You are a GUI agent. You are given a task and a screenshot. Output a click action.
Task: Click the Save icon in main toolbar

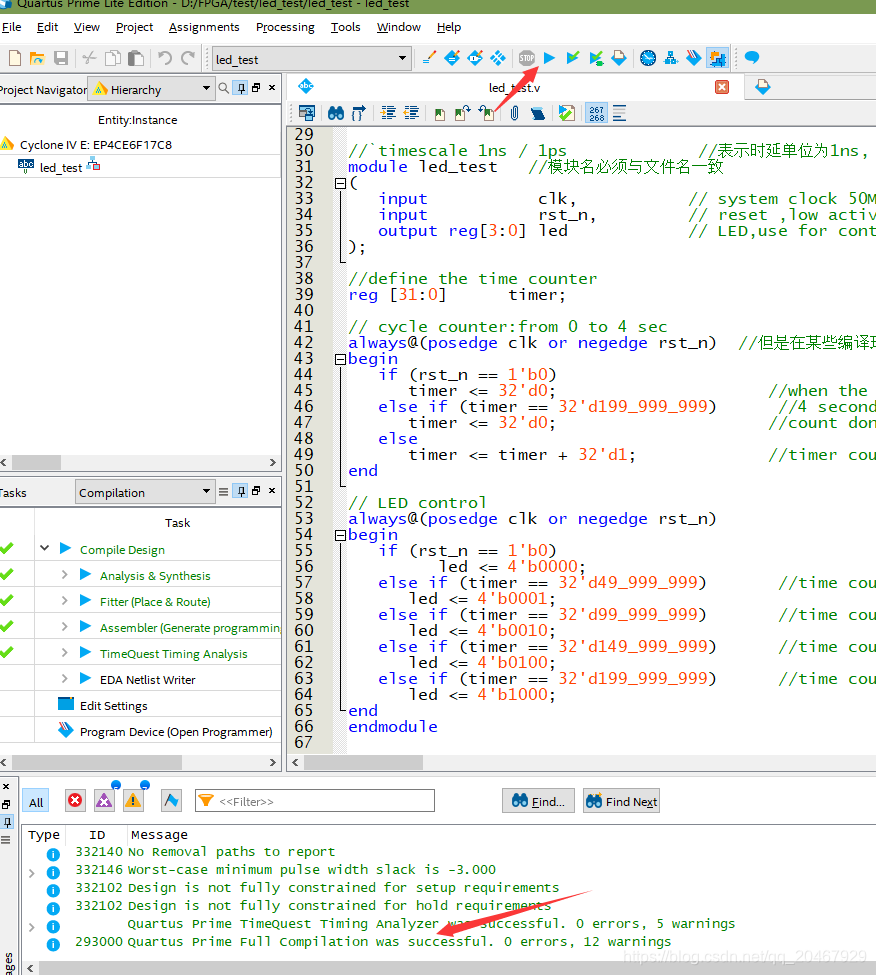[x=61, y=58]
